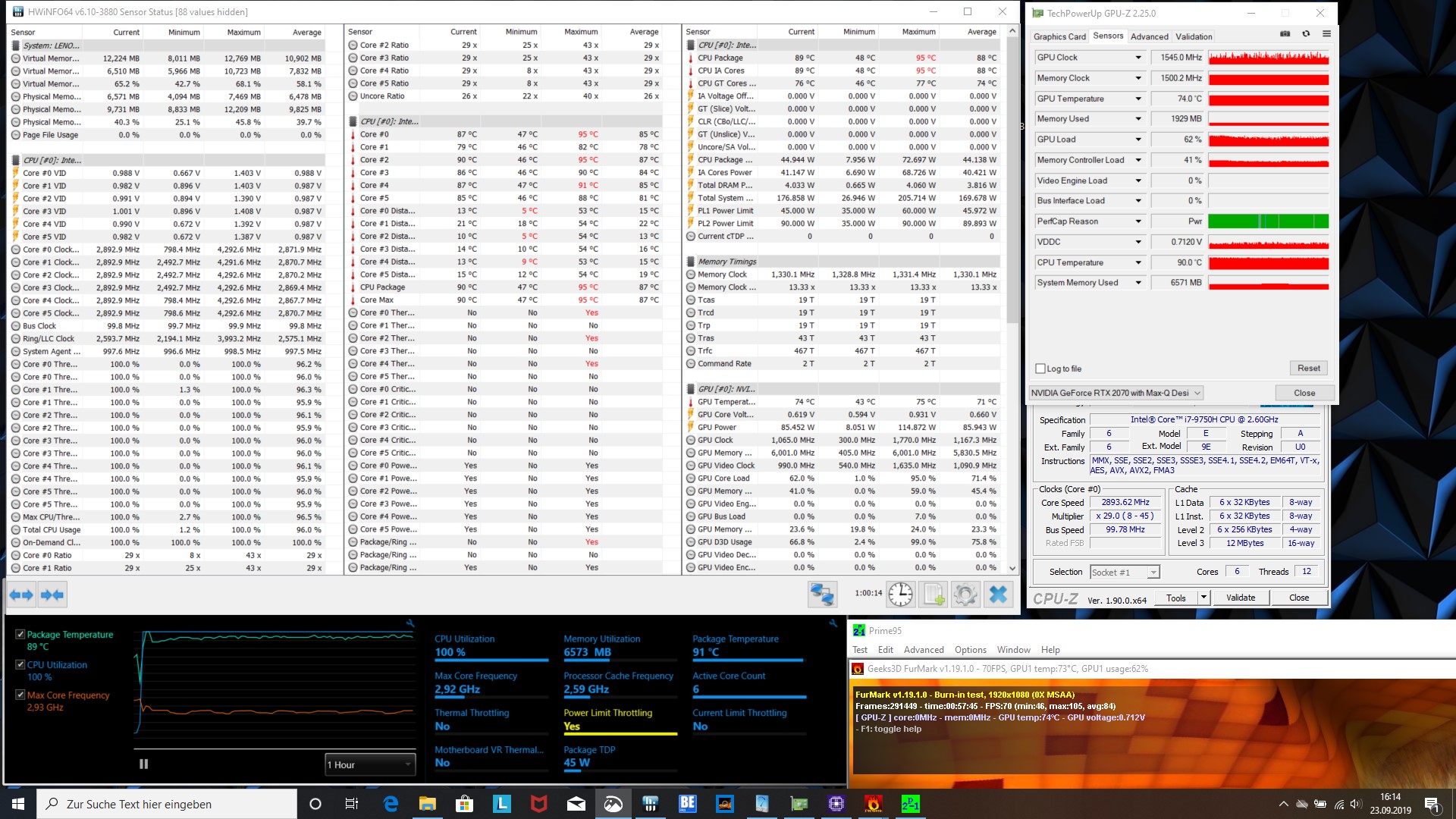Open the GPU Clock sensor dropdown arrow
The height and width of the screenshot is (819, 1456).
tap(1137, 58)
